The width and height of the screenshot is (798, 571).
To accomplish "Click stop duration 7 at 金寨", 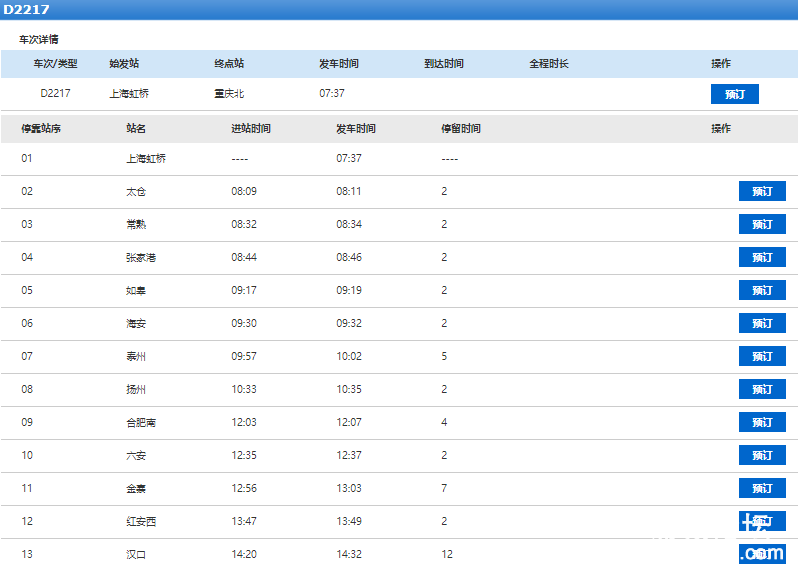I will click(444, 488).
